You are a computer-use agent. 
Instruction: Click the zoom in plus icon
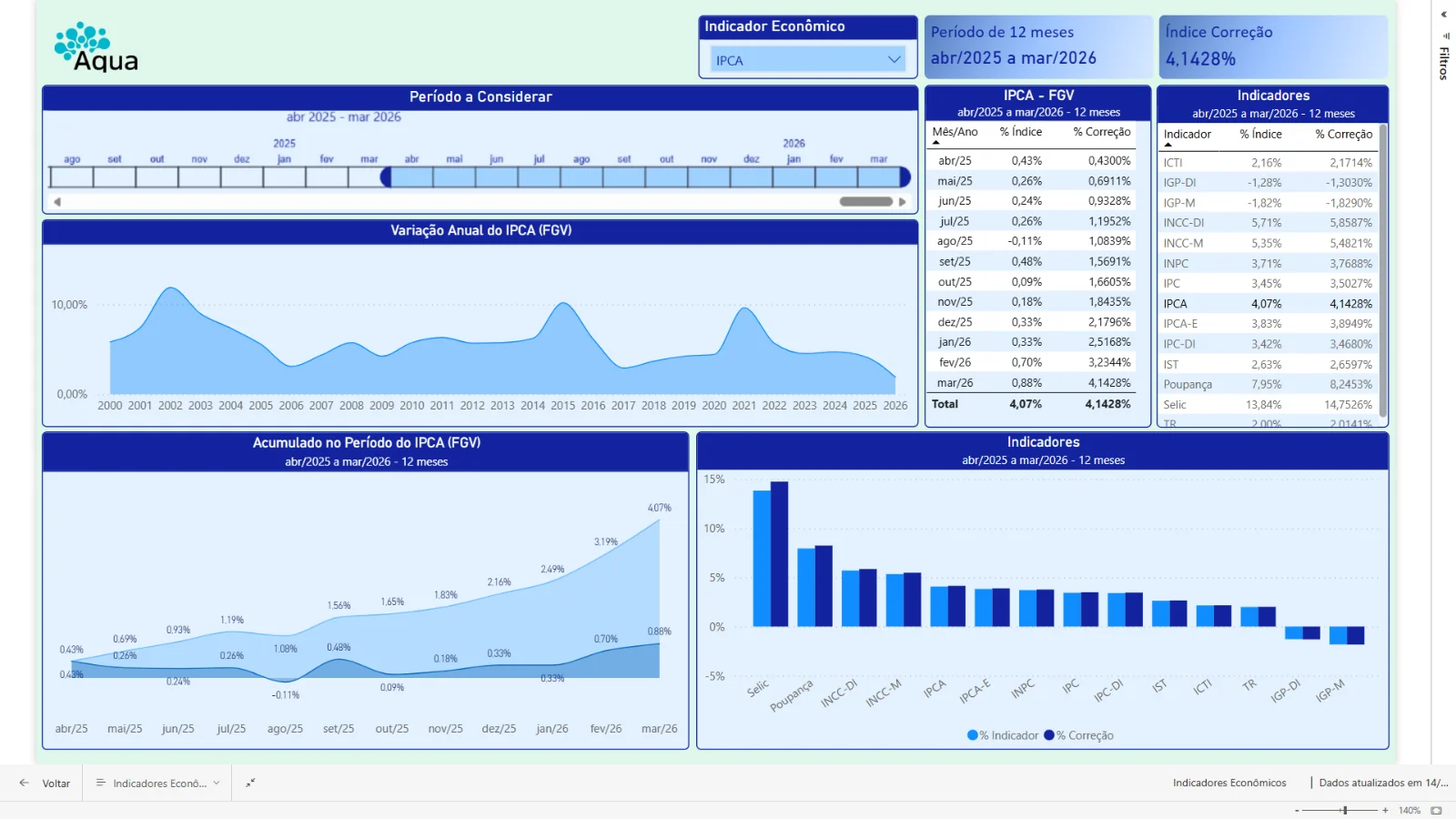tap(1385, 810)
